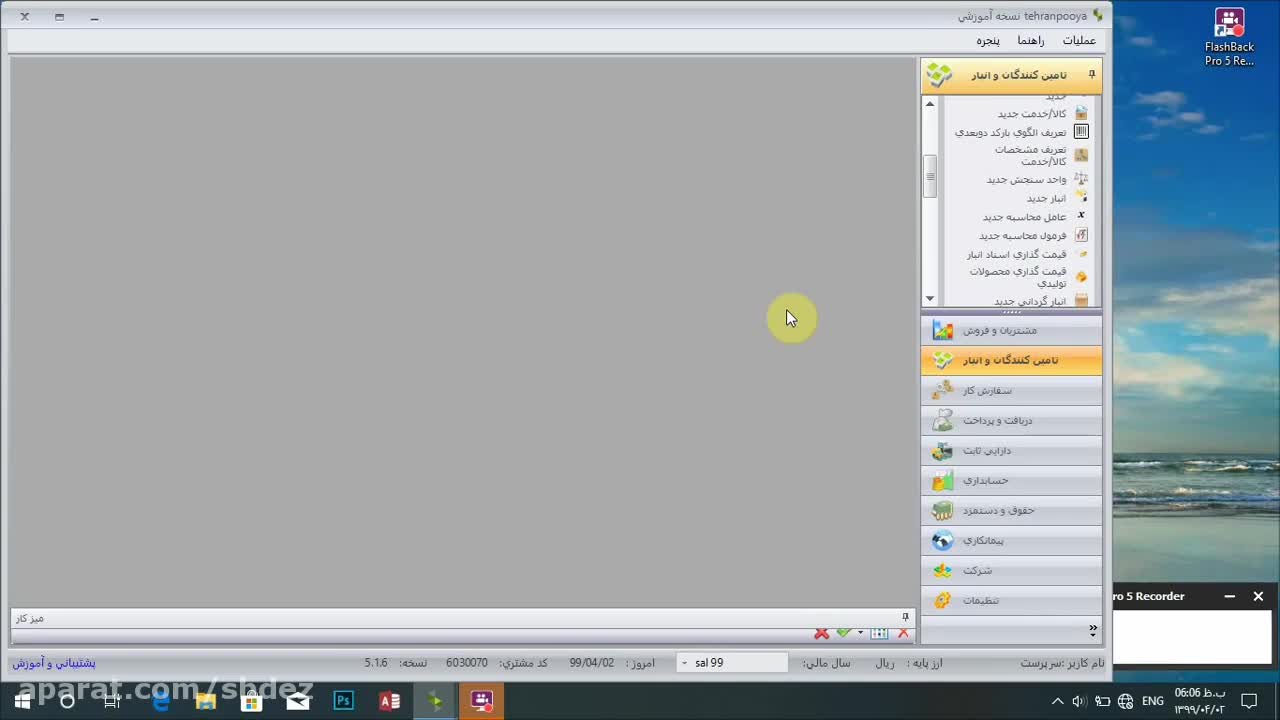Open مشتریان و فروش module
Image resolution: width=1280 pixels, height=720 pixels.
[1011, 330]
